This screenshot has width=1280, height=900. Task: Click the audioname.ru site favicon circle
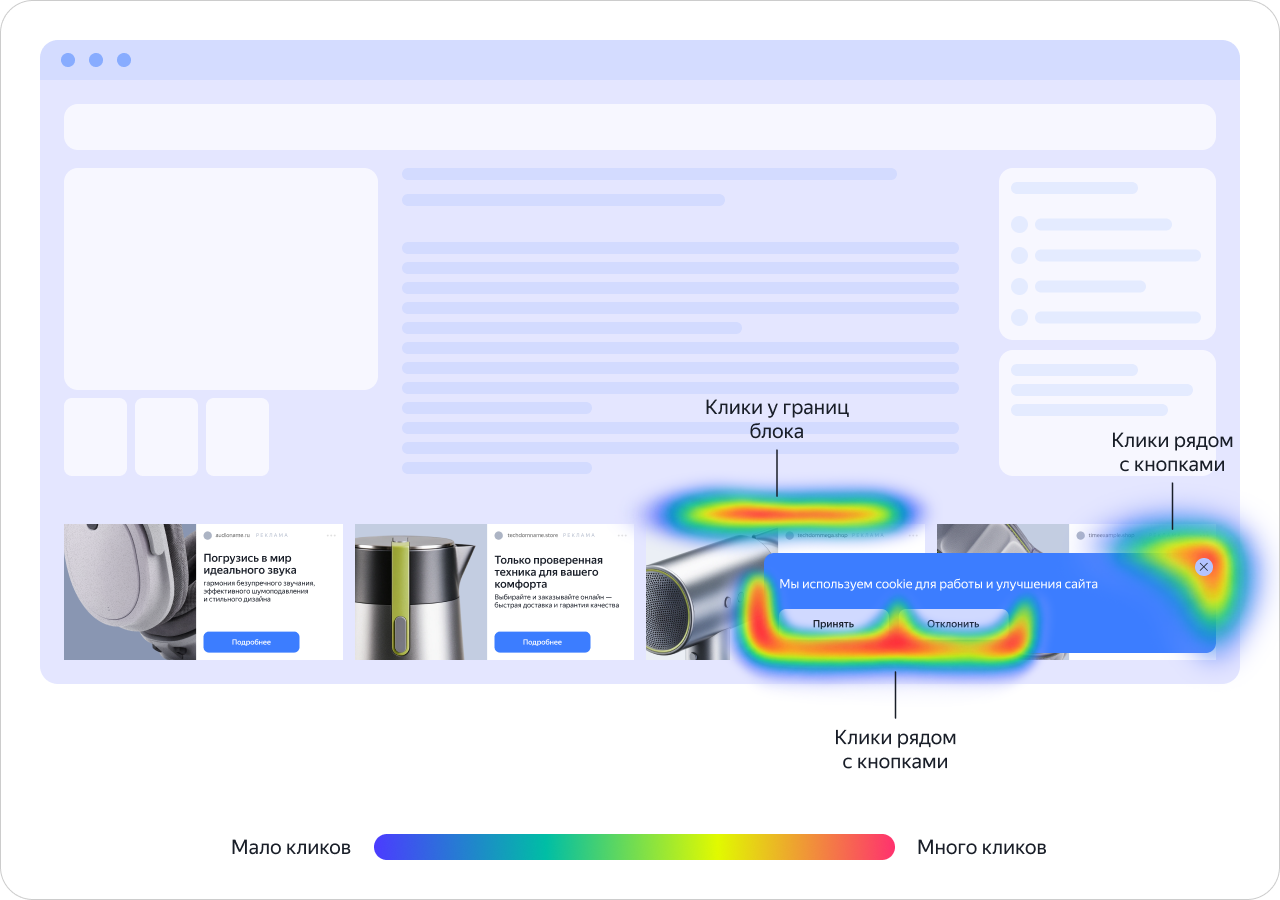coord(208,535)
